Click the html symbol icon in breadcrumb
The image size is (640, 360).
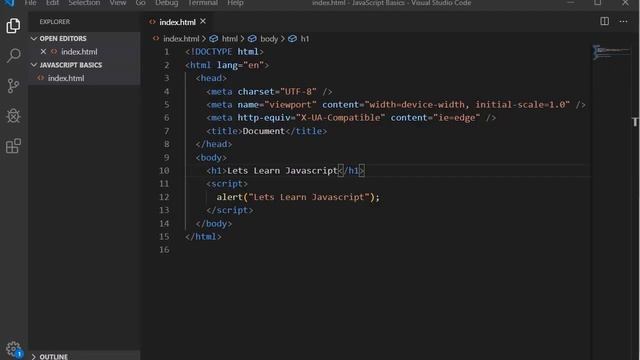coord(213,39)
